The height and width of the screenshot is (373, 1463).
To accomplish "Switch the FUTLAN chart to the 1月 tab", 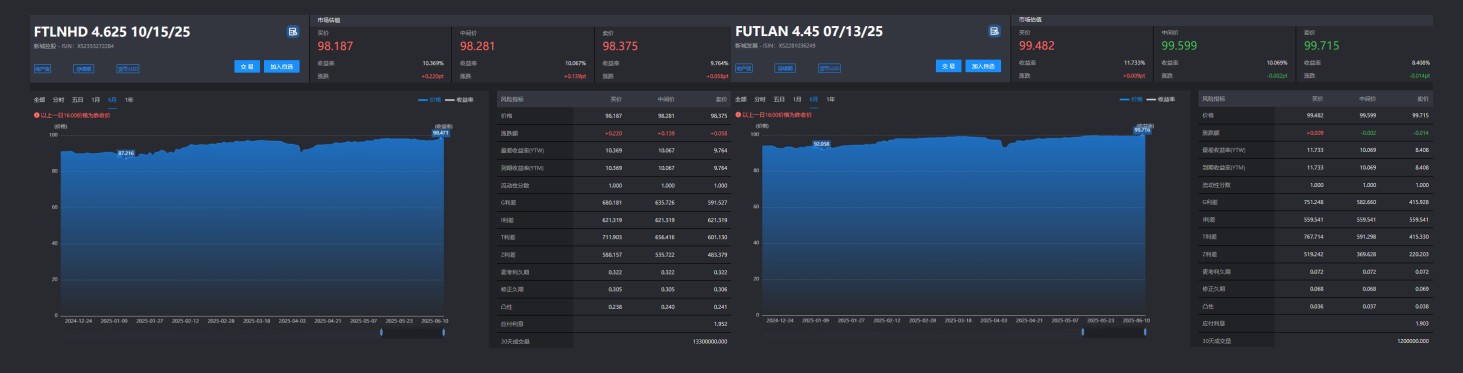I will tap(797, 99).
